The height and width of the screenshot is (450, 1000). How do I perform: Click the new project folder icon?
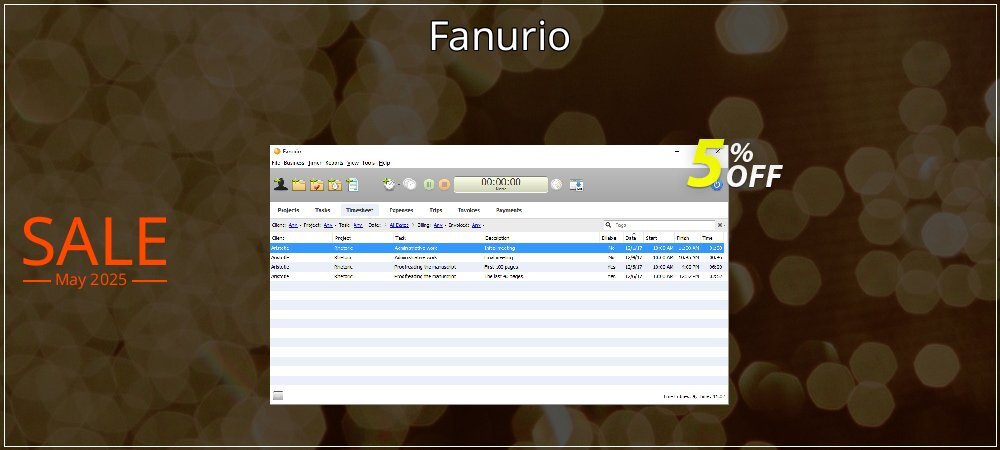pyautogui.click(x=298, y=185)
